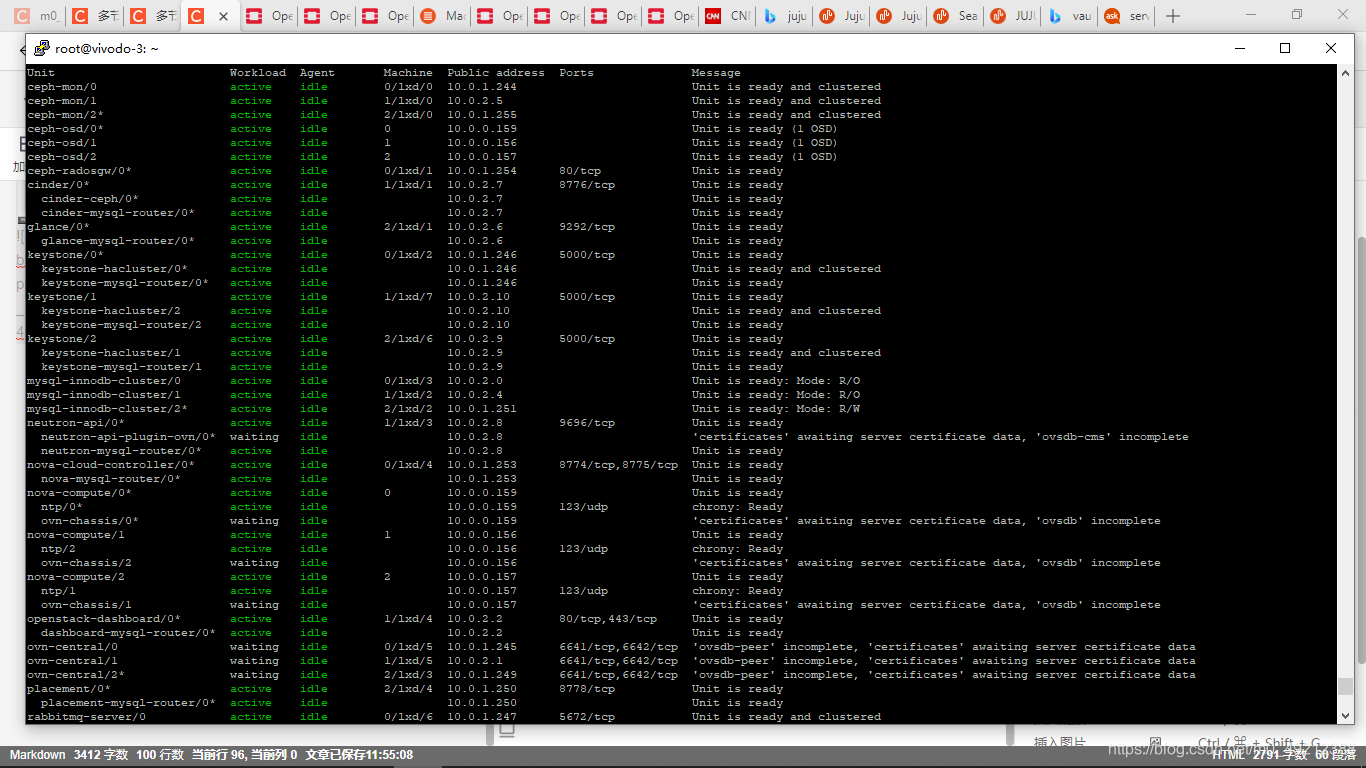Click the 'root@vivodo-3: ~' window title
Image resolution: width=1366 pixels, height=768 pixels.
click(107, 48)
